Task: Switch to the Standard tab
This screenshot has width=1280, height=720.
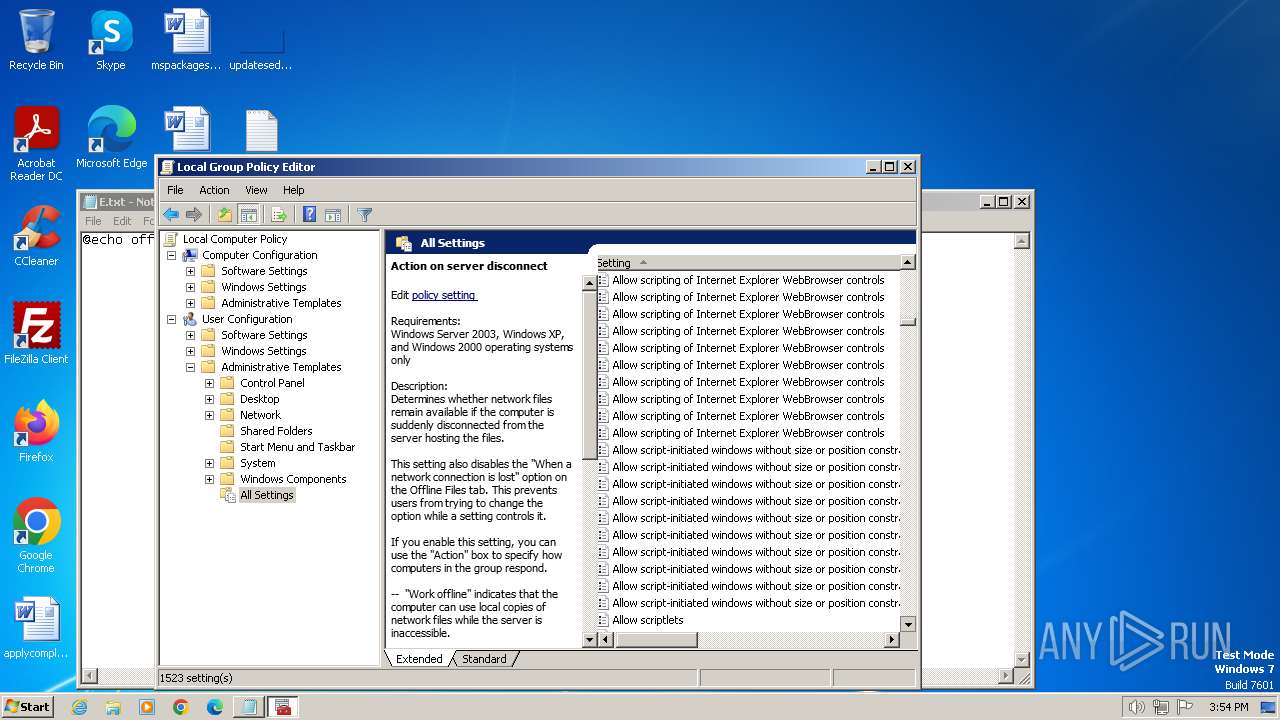Action: (484, 659)
